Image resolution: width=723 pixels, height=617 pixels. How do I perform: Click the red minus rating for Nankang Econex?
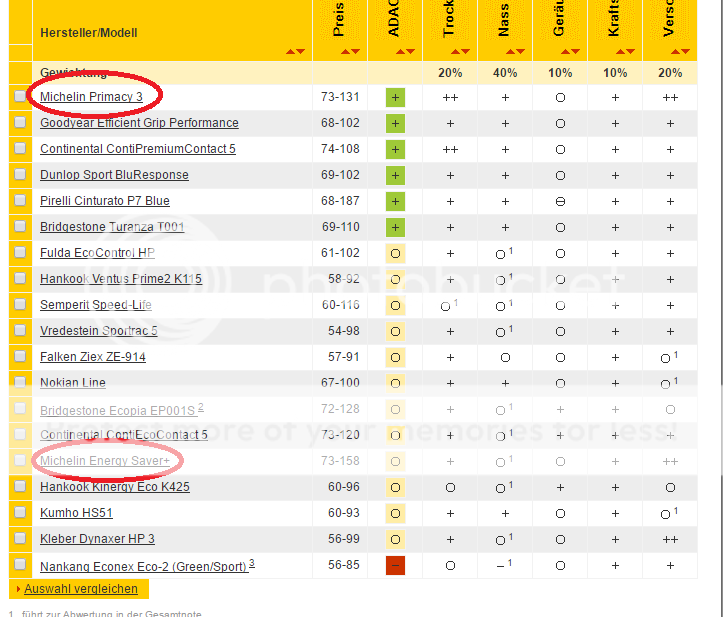click(395, 565)
